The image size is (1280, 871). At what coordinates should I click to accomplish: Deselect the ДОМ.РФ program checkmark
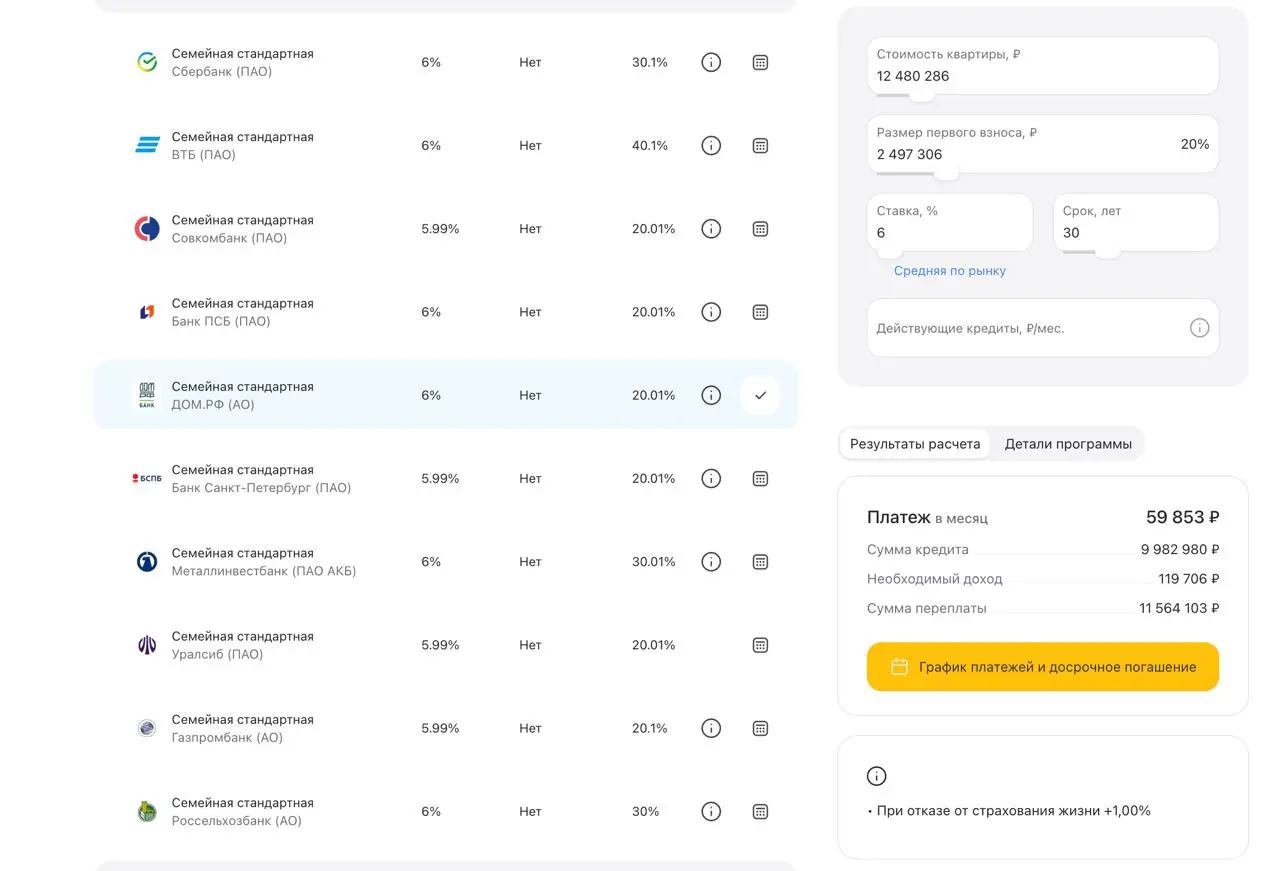pyautogui.click(x=760, y=395)
